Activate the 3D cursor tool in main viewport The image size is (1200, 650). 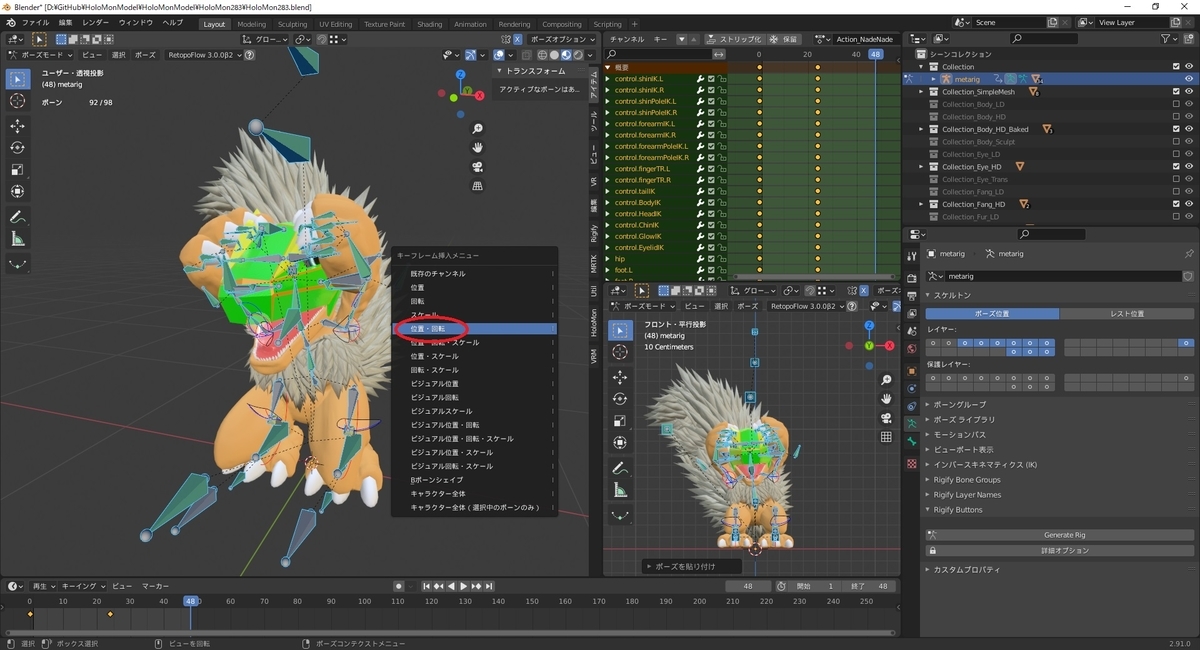click(18, 101)
